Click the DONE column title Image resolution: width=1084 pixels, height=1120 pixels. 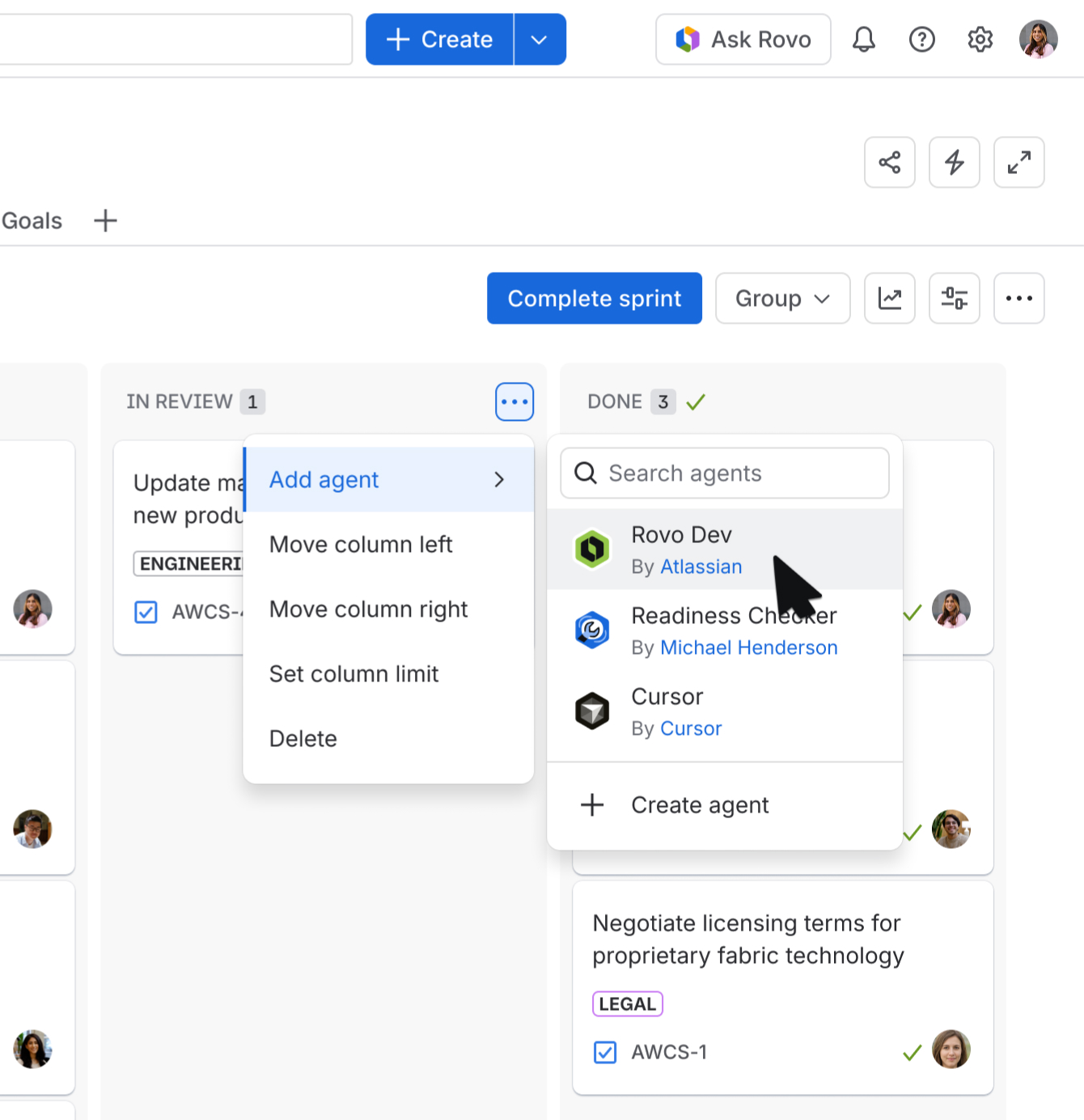pos(615,401)
